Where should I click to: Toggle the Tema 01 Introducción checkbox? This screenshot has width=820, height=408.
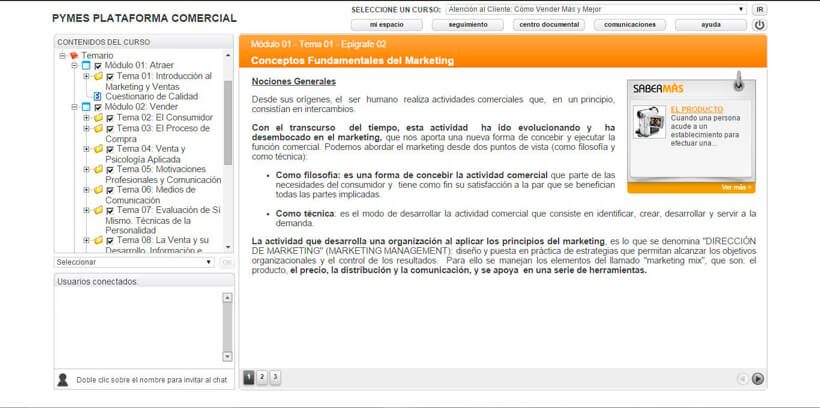point(110,77)
